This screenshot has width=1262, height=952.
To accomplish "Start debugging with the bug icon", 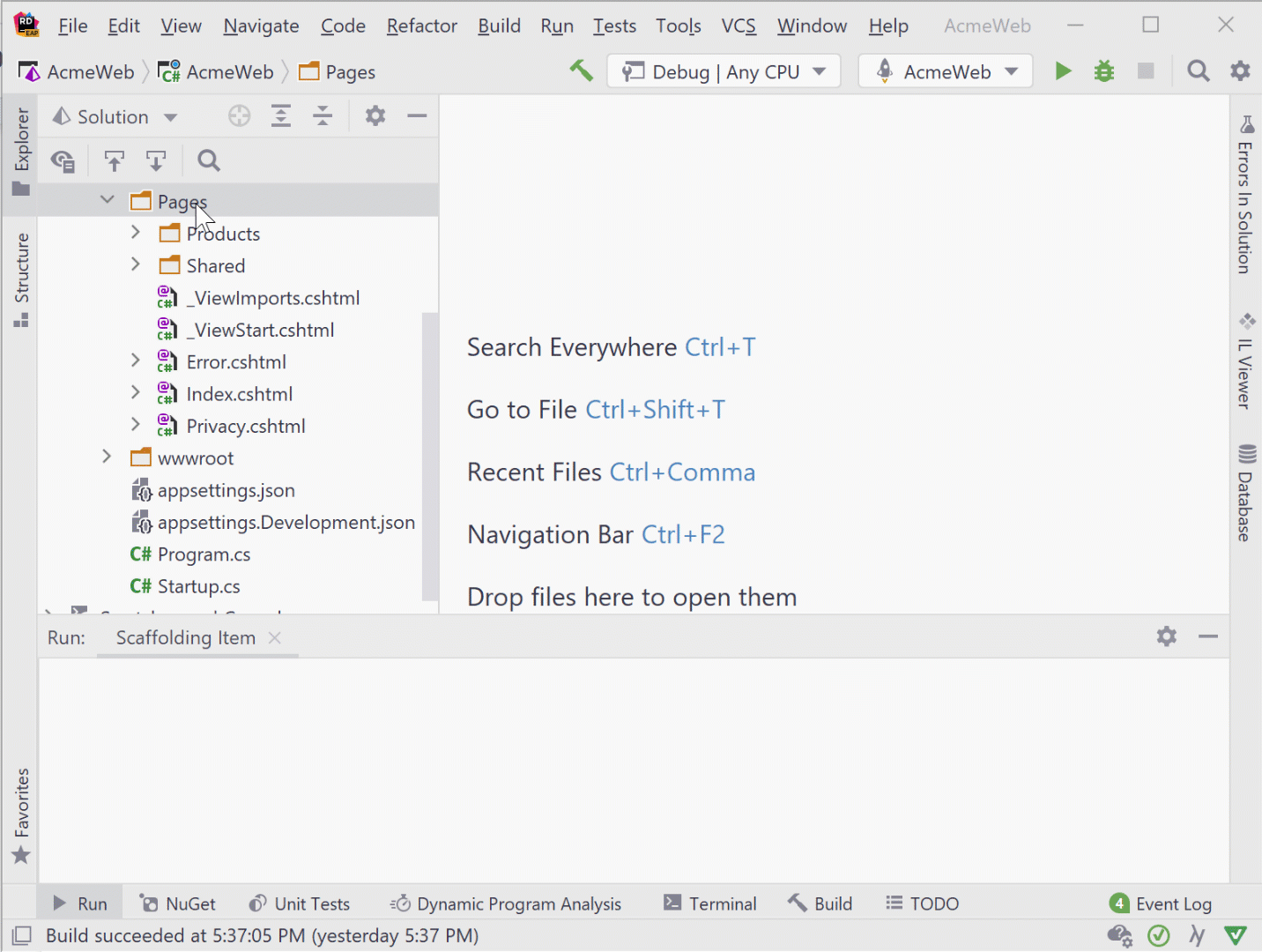I will click(1103, 71).
